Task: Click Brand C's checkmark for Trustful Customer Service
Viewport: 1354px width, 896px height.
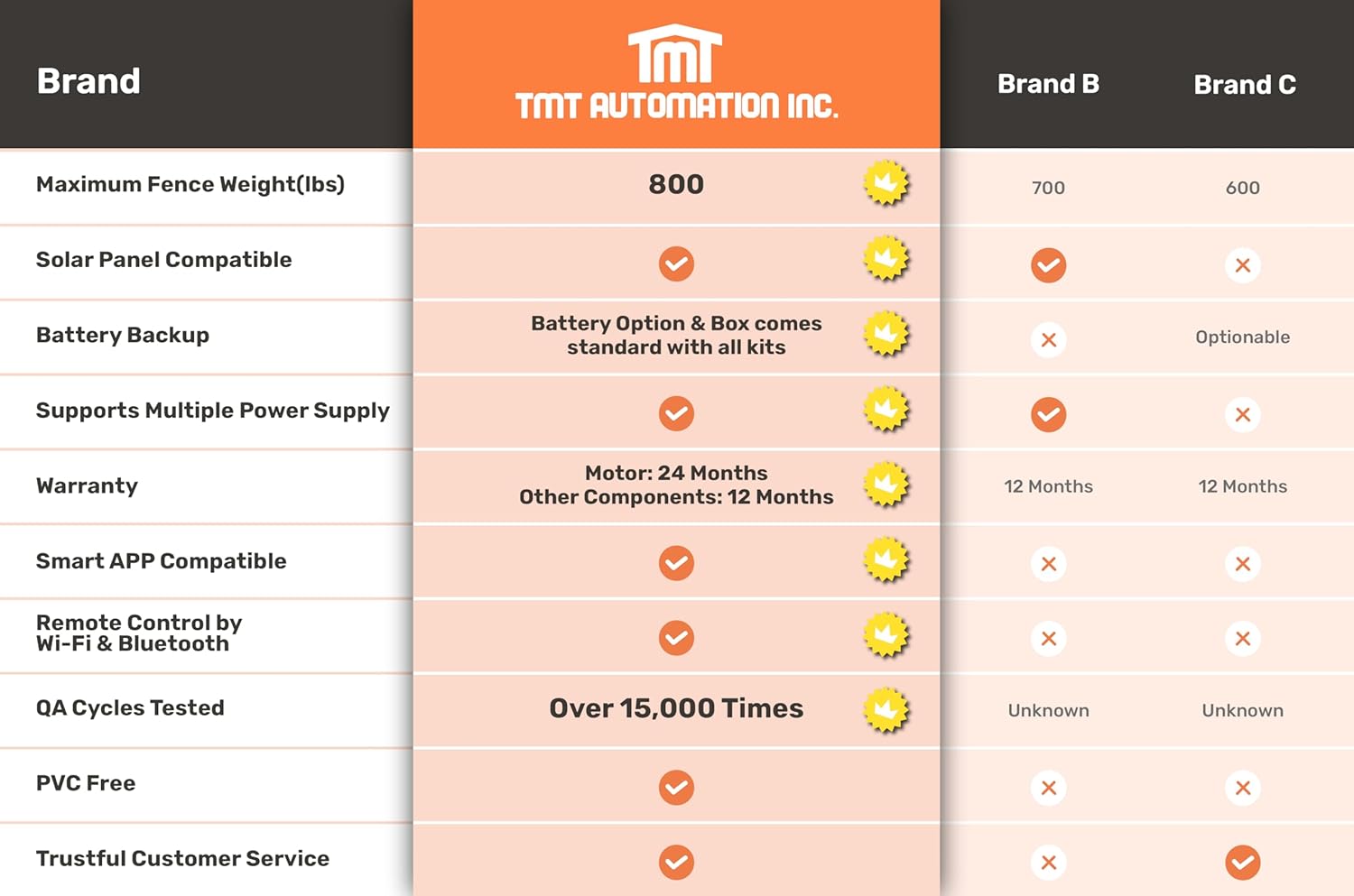Action: coord(1242,863)
